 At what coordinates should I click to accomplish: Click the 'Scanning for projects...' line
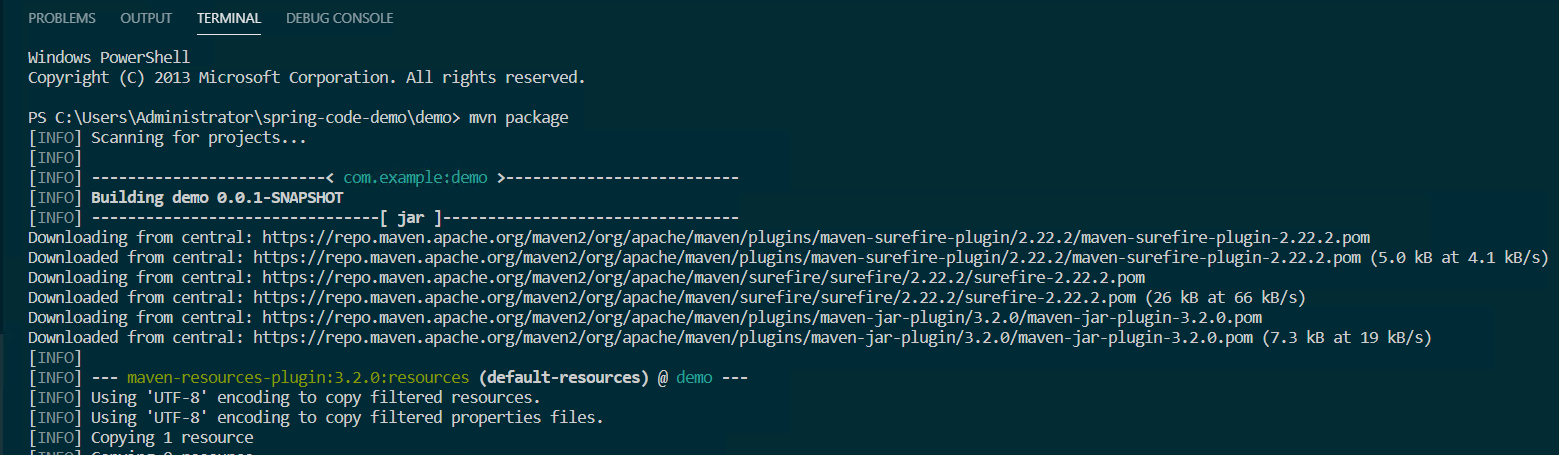199,138
